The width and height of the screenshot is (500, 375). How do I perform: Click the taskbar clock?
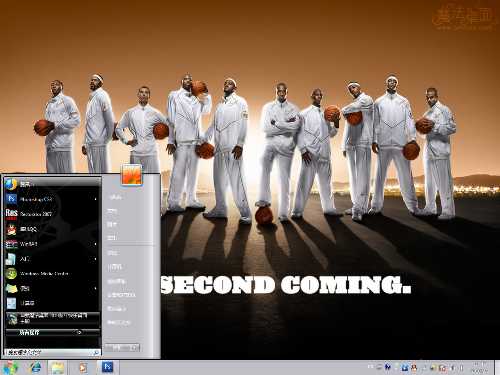pos(479,367)
